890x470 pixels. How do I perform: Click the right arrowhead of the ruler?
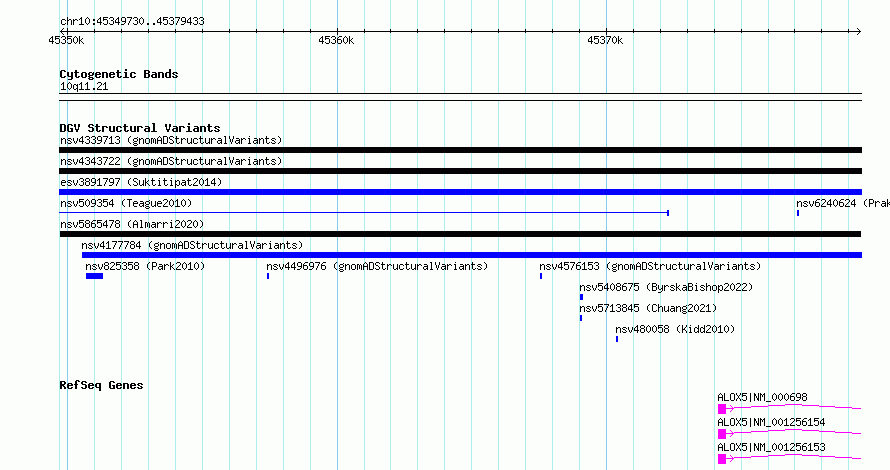[858, 32]
